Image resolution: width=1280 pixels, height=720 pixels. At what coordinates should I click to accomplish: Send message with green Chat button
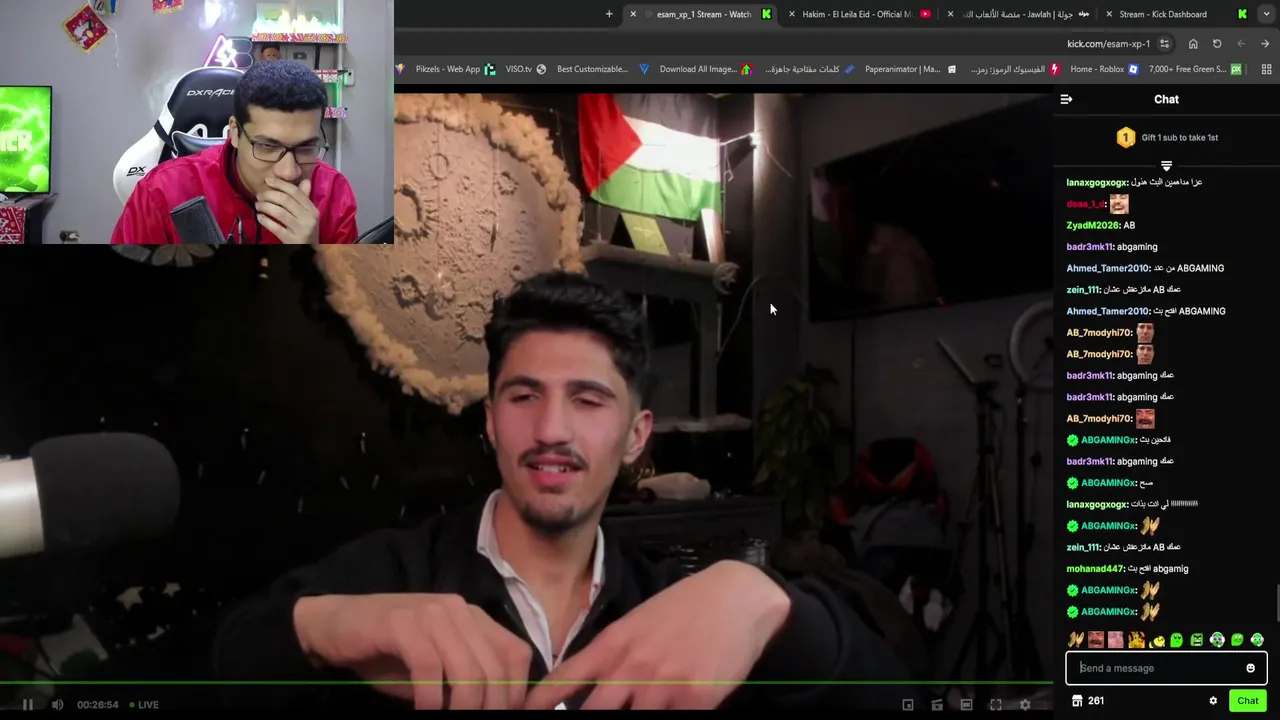[1248, 700]
